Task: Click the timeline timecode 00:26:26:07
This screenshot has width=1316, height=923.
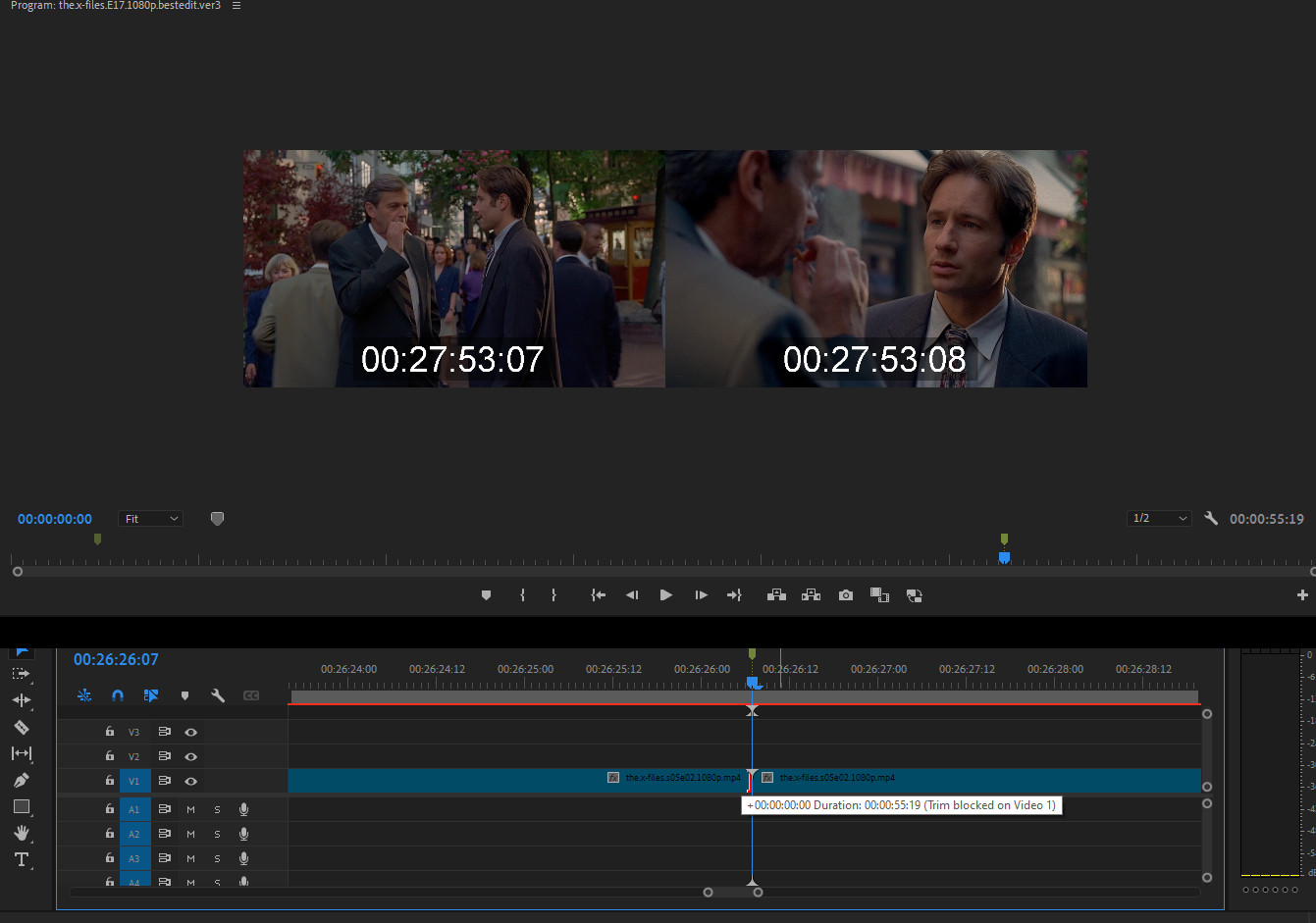Action: click(116, 659)
